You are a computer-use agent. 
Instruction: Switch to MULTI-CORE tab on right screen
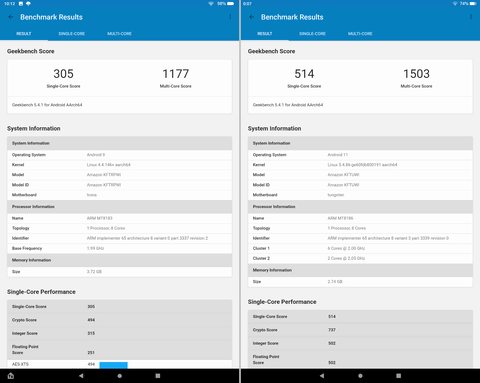point(360,34)
